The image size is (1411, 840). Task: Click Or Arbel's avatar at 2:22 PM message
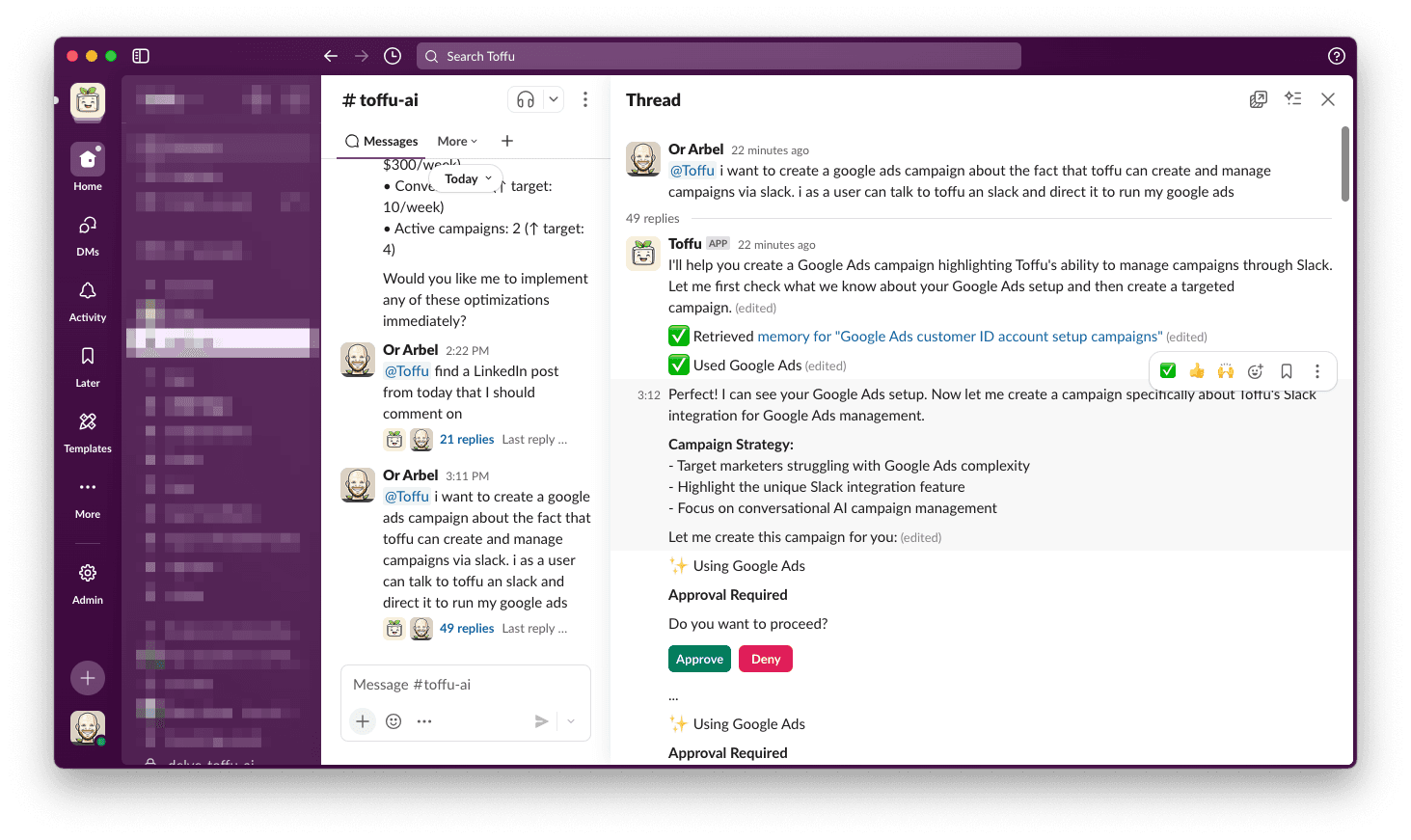358,360
